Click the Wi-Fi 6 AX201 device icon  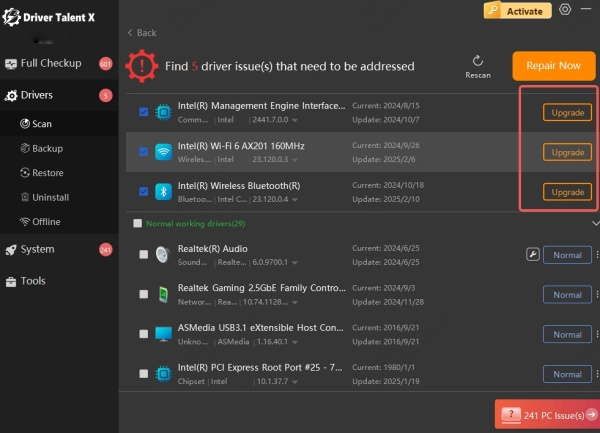coord(163,152)
